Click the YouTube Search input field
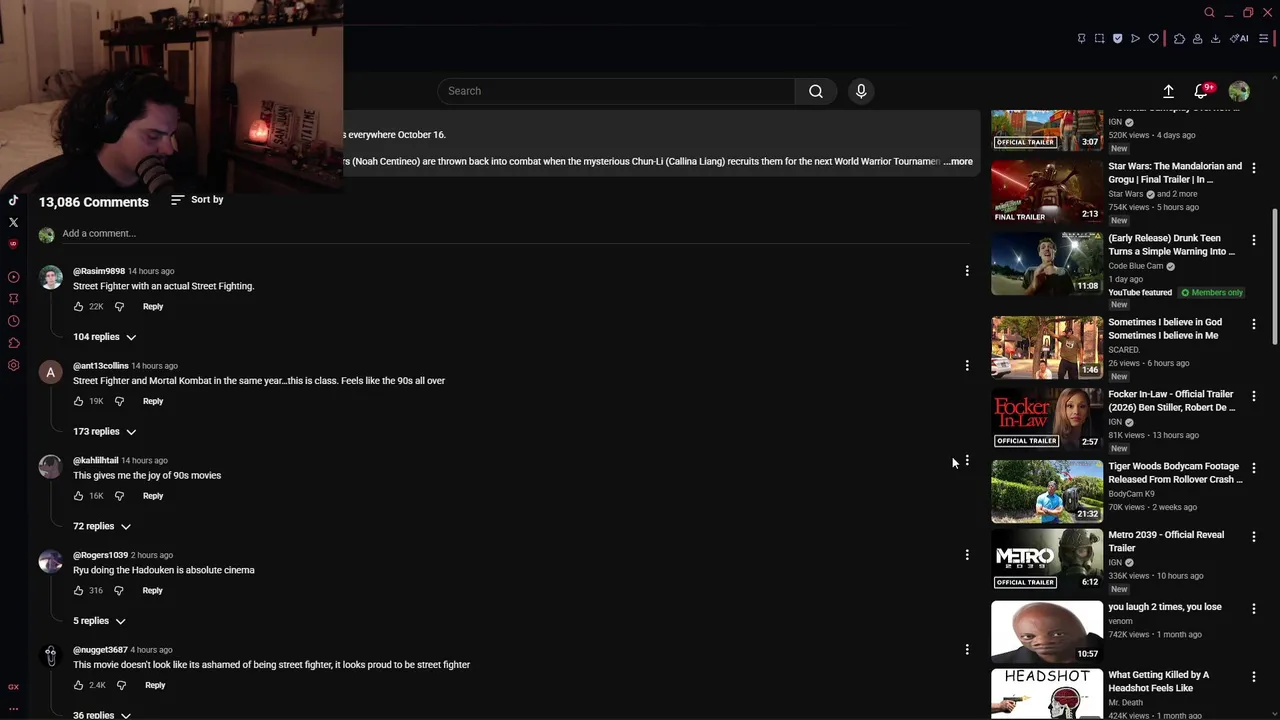The height and width of the screenshot is (720, 1280). click(616, 91)
